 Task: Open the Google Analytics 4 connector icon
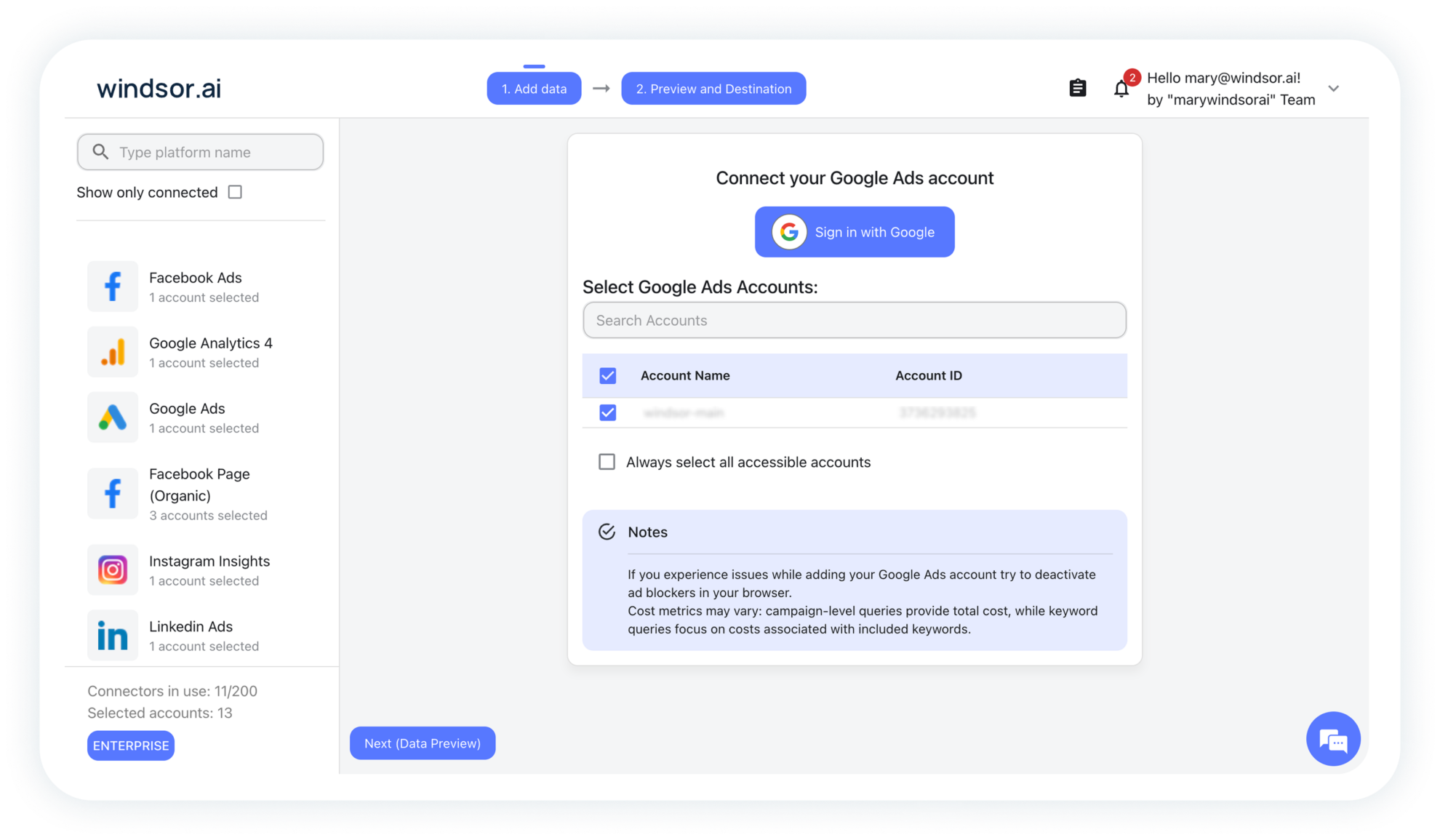point(113,351)
